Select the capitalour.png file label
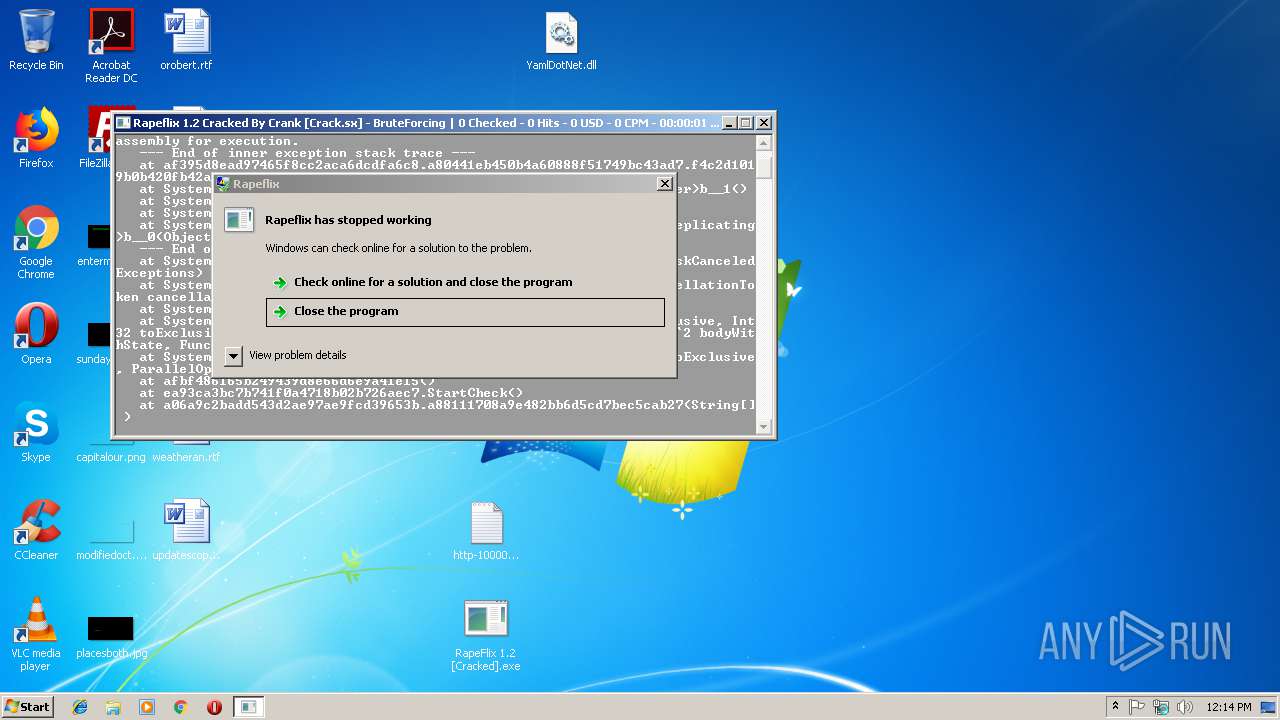The width and height of the screenshot is (1280, 720). (111, 457)
